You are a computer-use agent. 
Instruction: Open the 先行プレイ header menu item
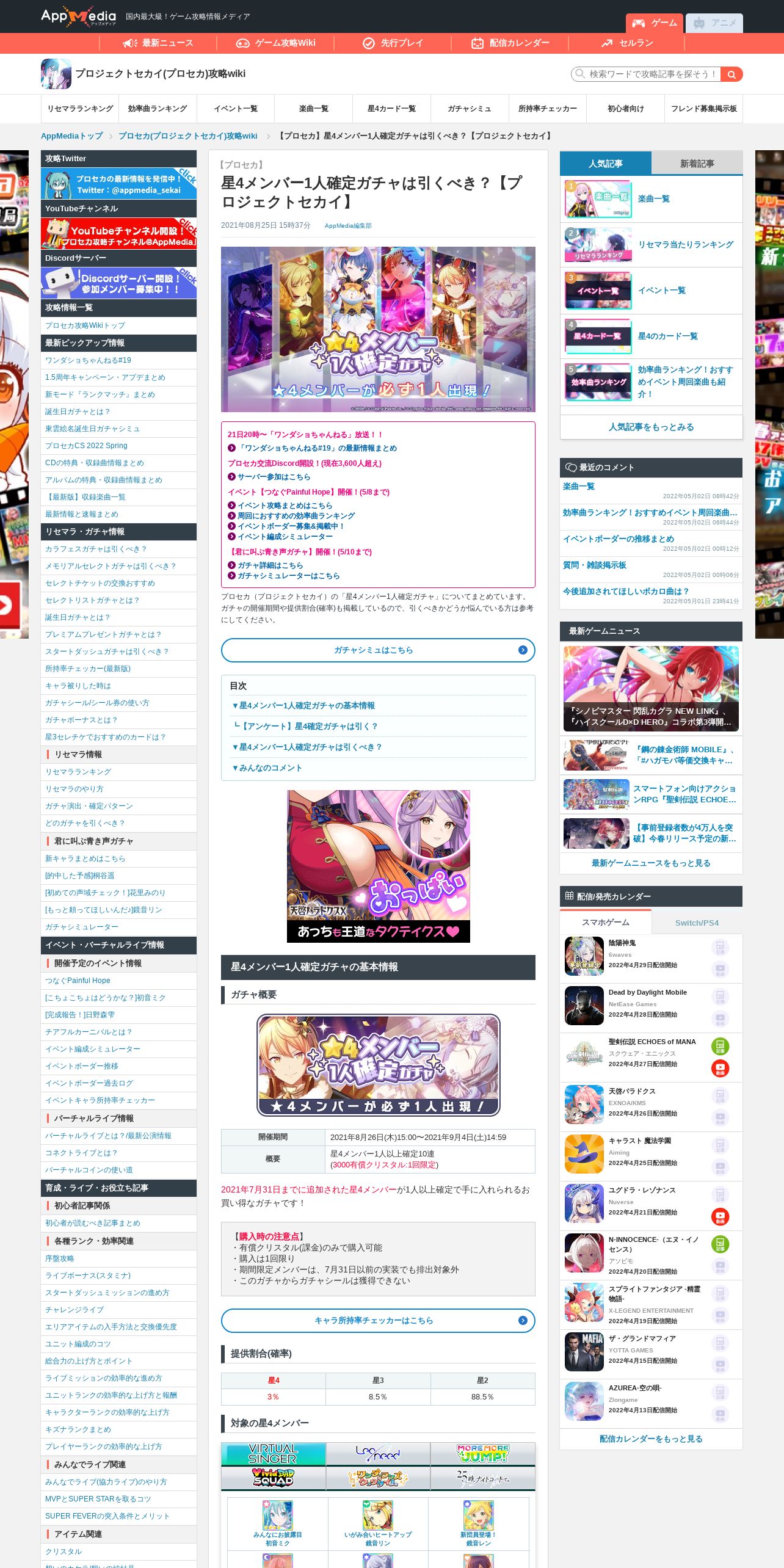coord(393,43)
